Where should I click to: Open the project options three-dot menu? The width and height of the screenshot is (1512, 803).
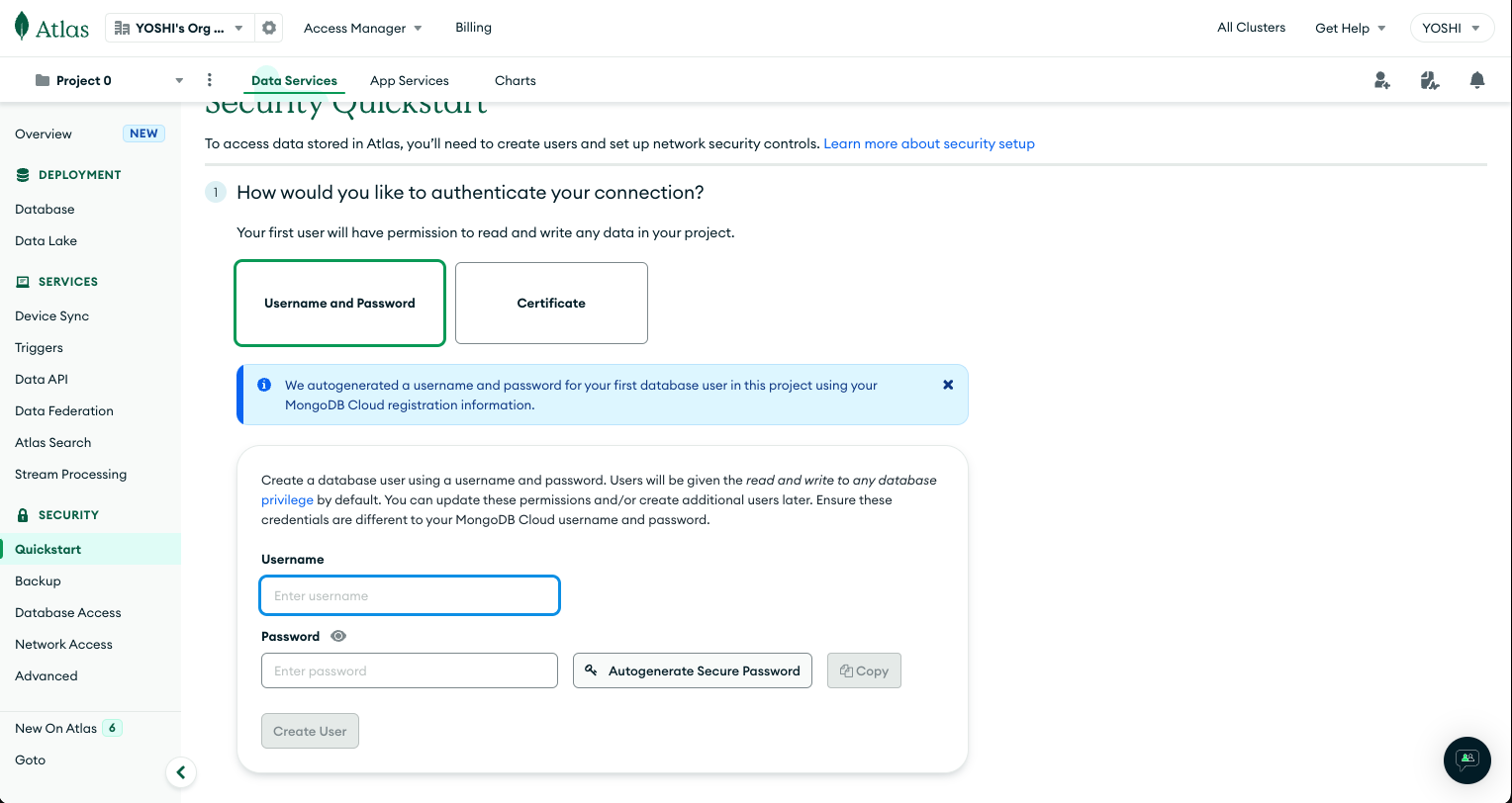pyautogui.click(x=209, y=80)
